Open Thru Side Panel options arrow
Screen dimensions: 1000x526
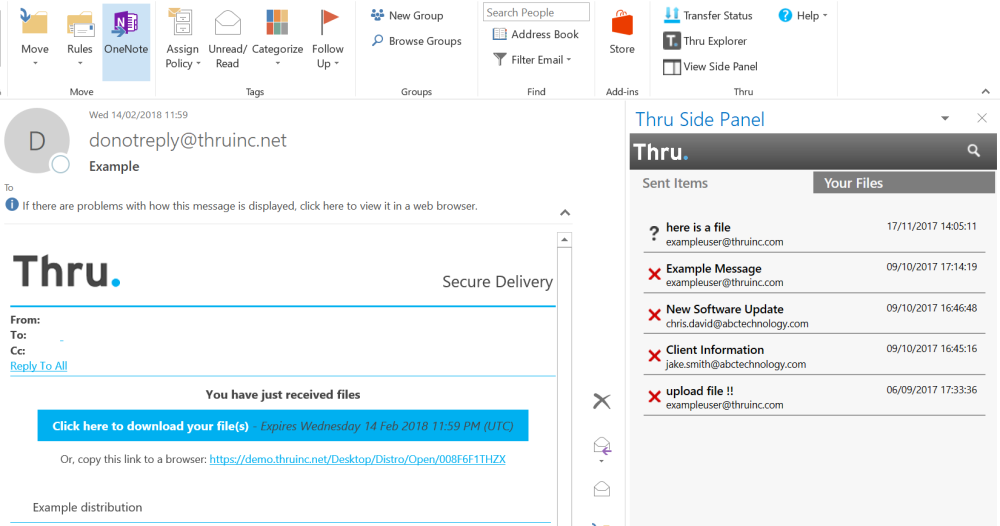point(945,119)
